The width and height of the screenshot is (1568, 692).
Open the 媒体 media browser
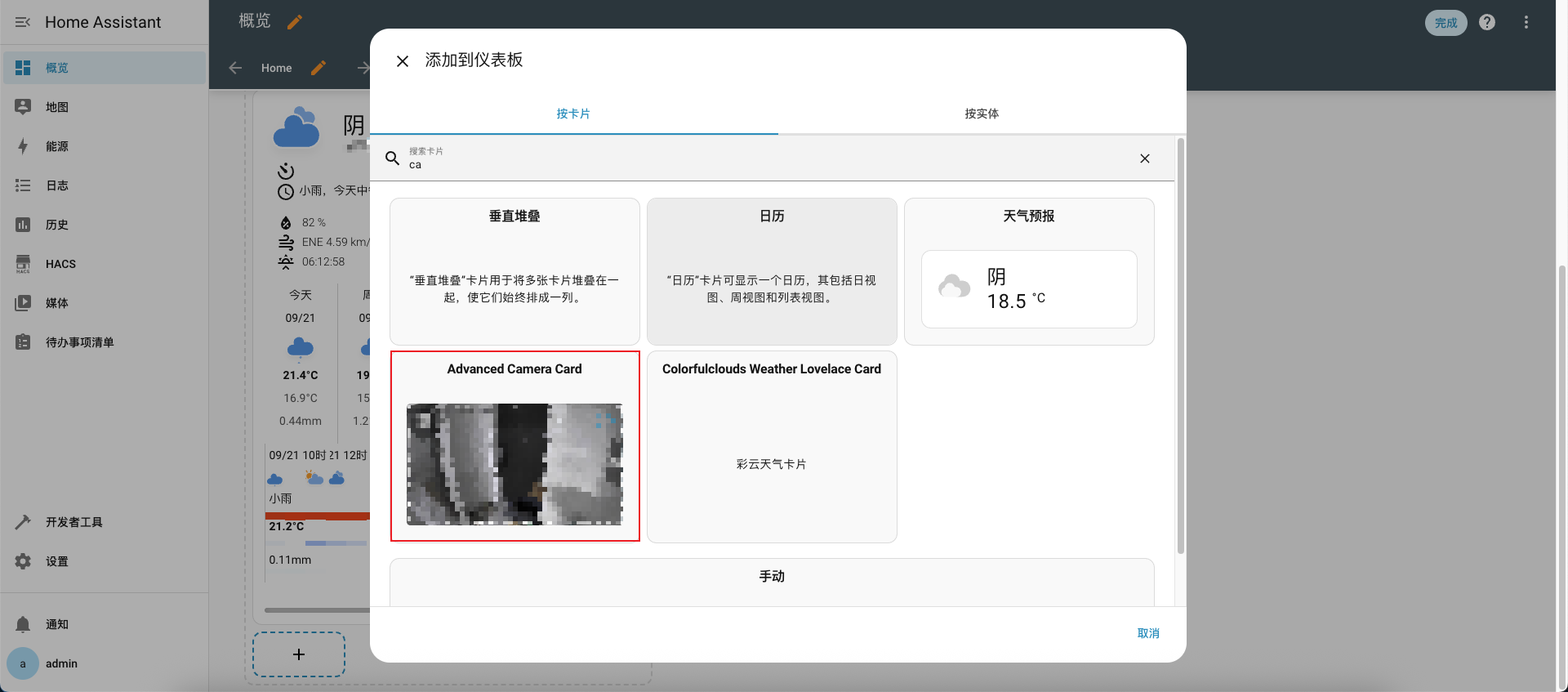click(57, 303)
